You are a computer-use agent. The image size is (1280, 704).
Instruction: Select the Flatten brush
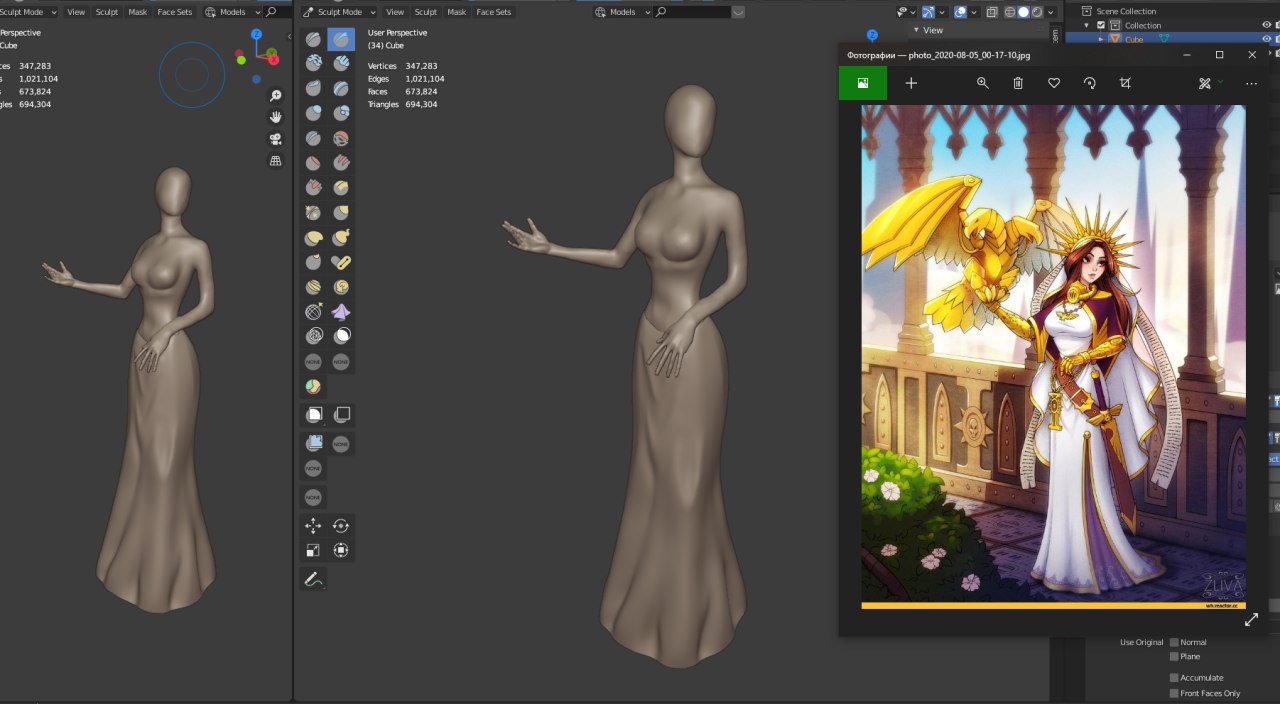[x=313, y=162]
